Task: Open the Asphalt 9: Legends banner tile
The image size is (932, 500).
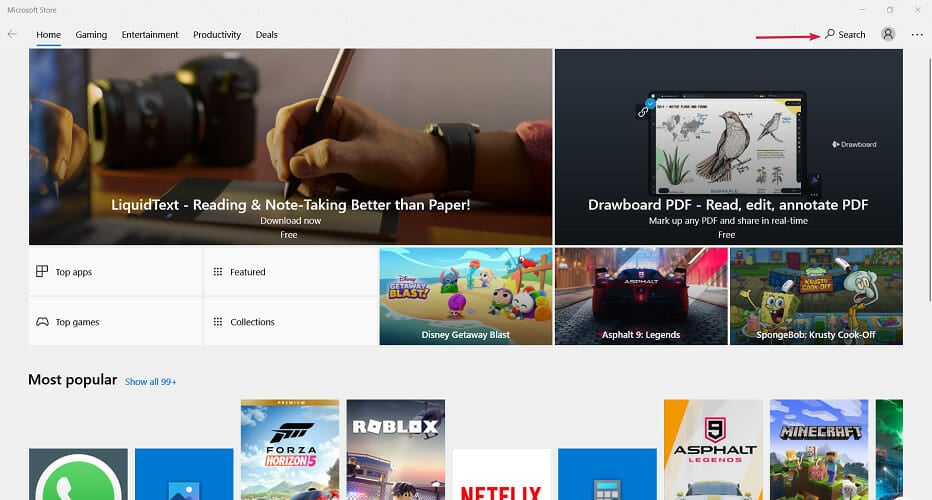Action: [641, 296]
